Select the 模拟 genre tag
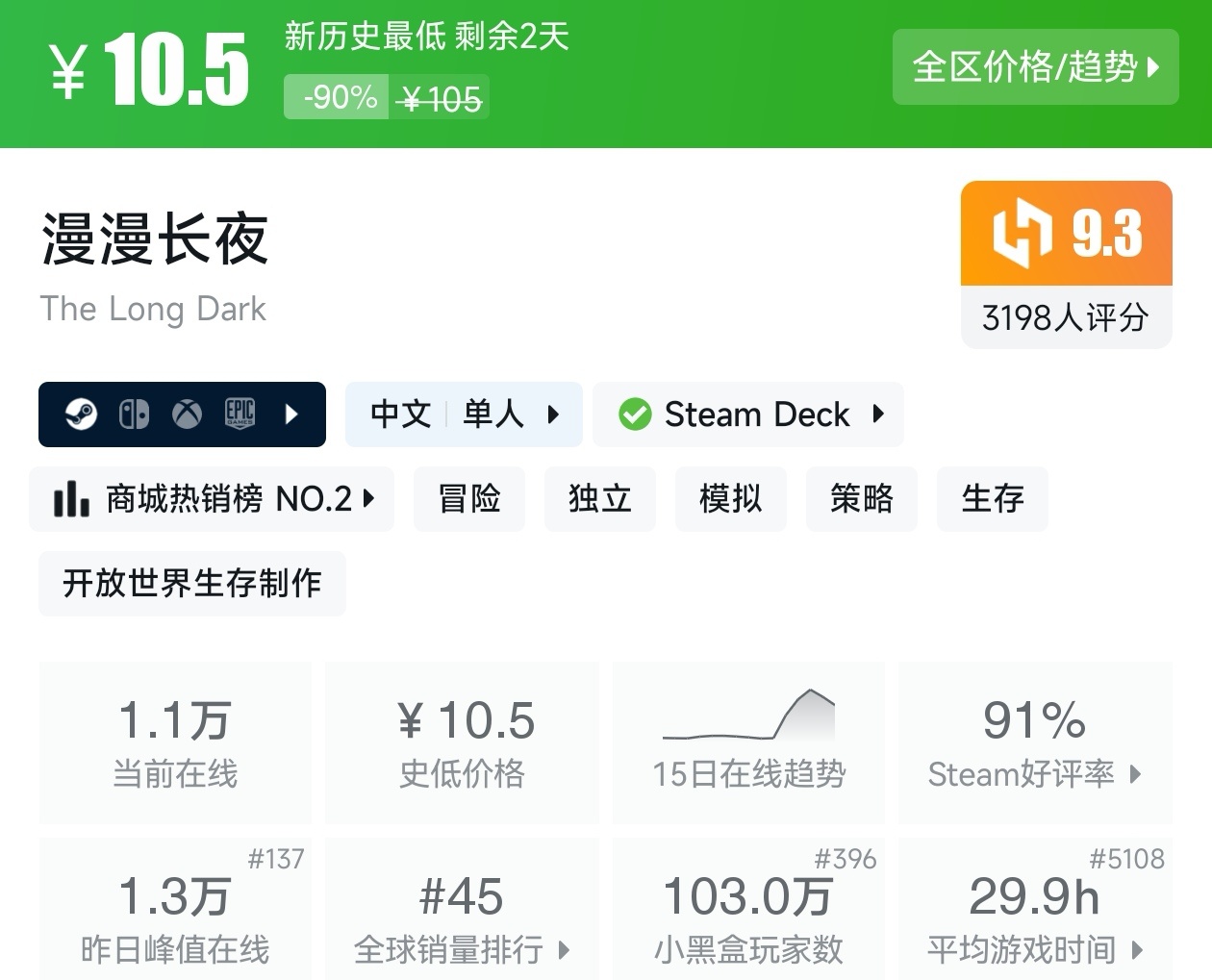The width and height of the screenshot is (1212, 980). pyautogui.click(x=731, y=499)
